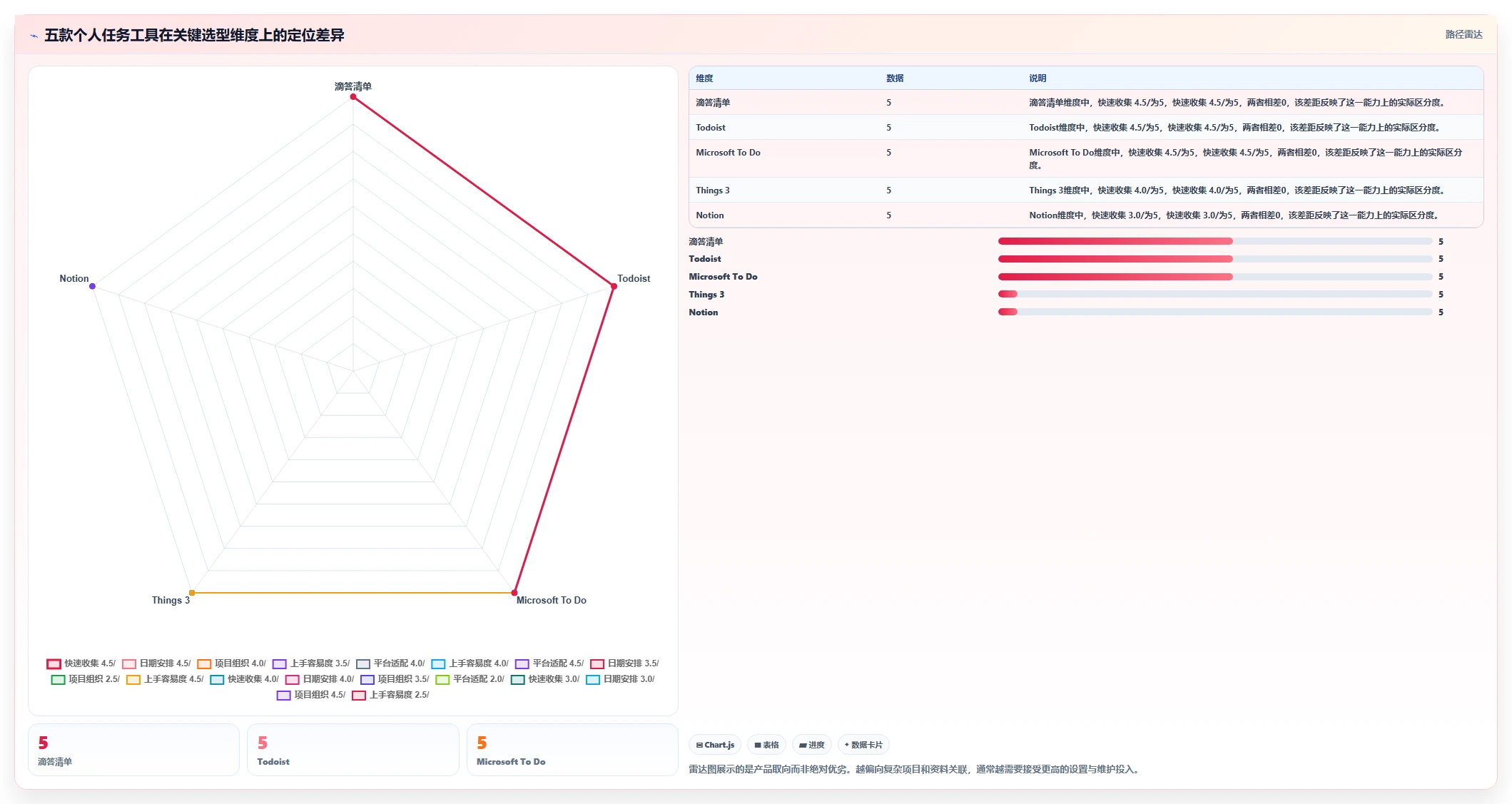
Task: Click the Microsoft To Do radar data point
Action: coord(514,593)
